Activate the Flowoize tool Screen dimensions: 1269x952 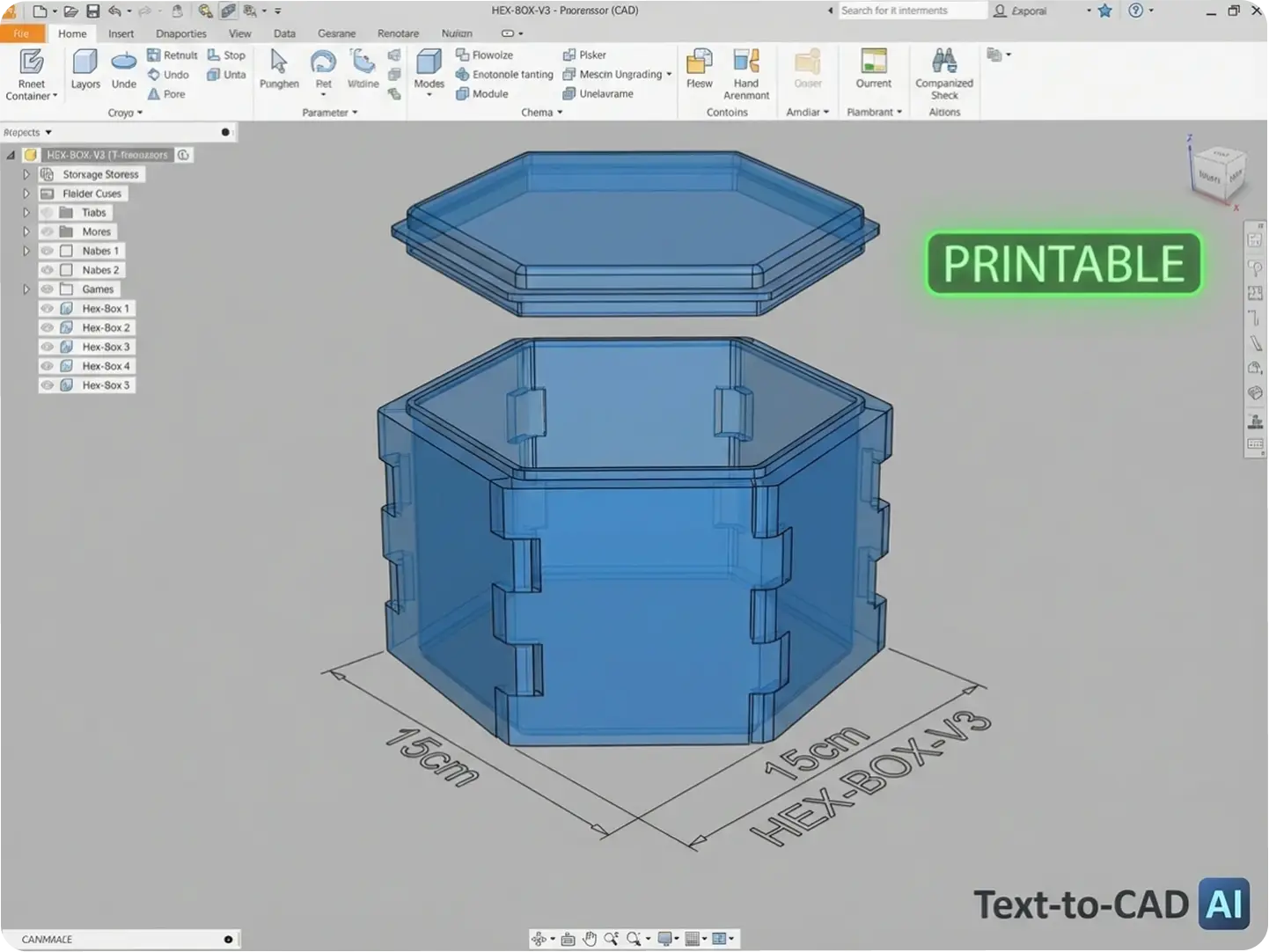485,54
